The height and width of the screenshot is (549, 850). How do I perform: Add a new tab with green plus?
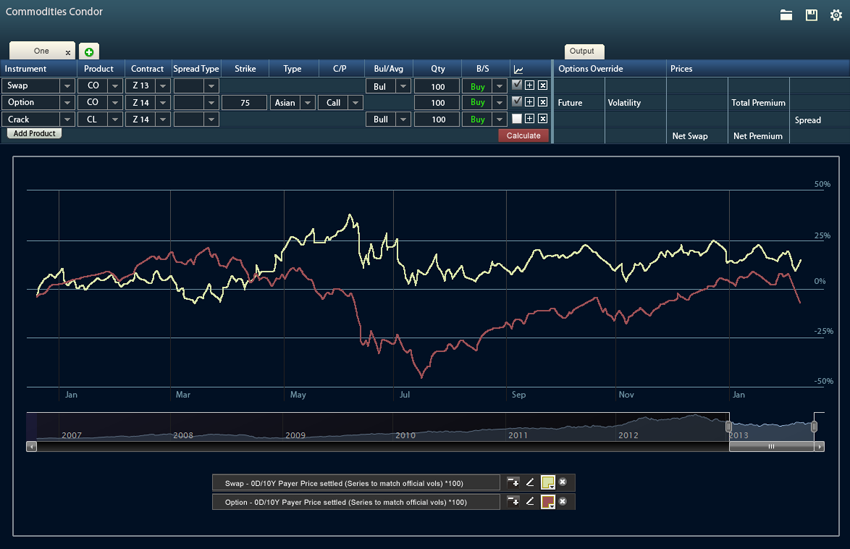(x=89, y=52)
